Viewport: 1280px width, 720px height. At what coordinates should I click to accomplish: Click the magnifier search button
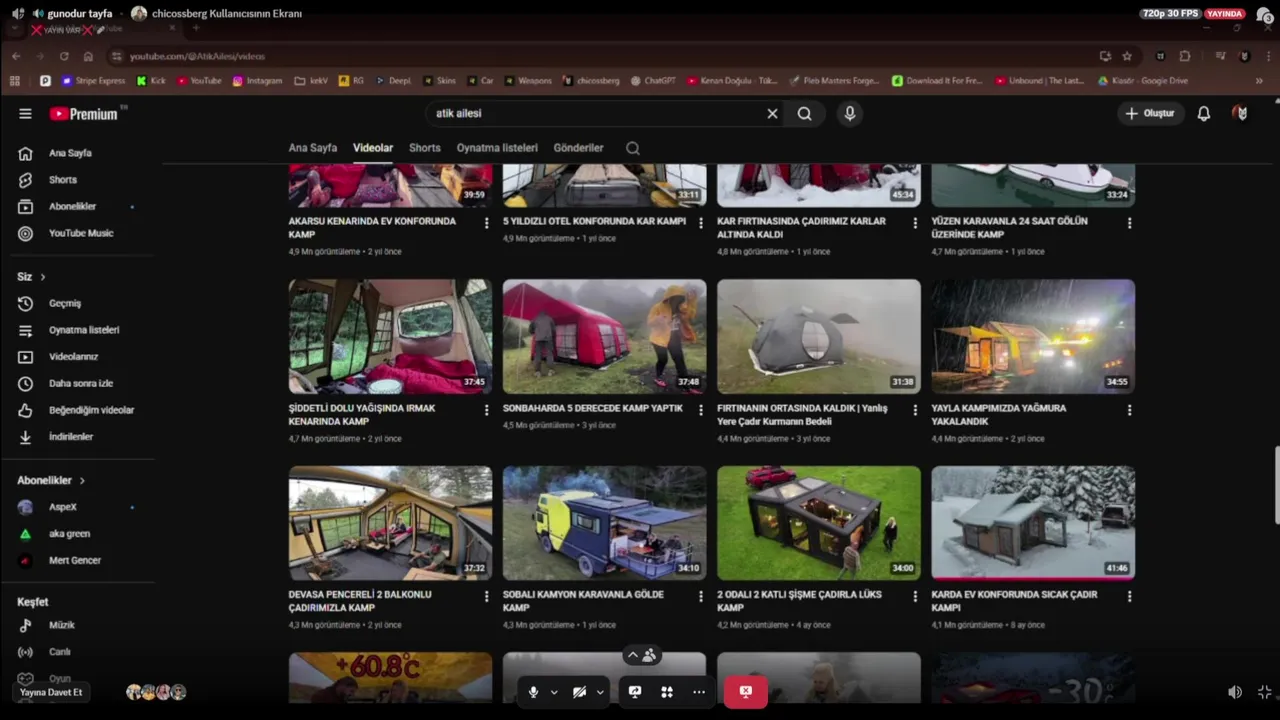pos(804,114)
